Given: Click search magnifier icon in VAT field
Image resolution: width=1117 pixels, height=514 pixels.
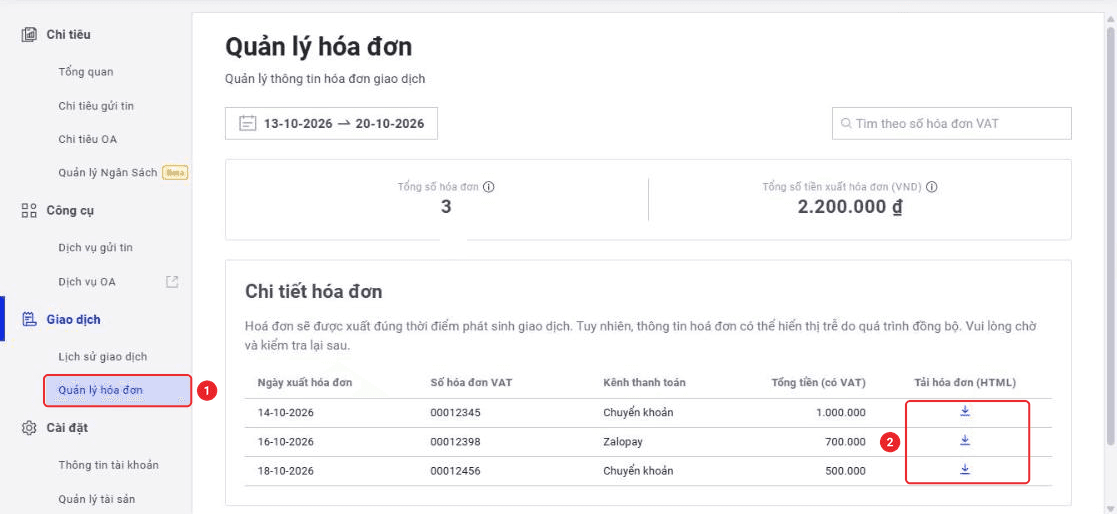Looking at the screenshot, I should (x=846, y=123).
